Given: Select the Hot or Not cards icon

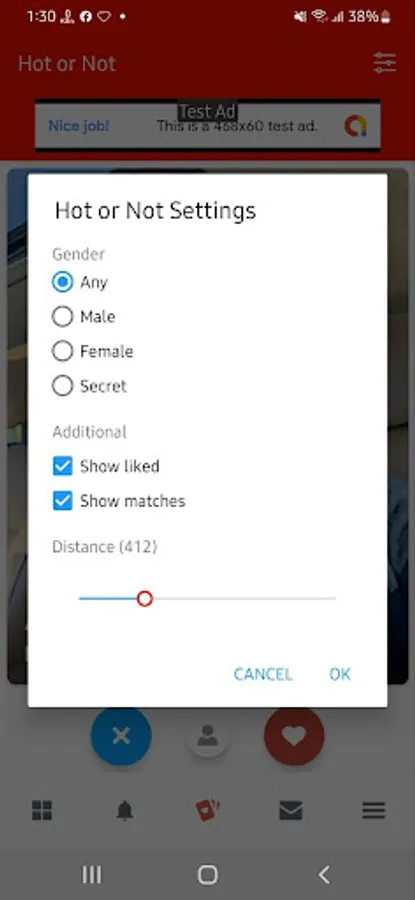Looking at the screenshot, I should (208, 810).
